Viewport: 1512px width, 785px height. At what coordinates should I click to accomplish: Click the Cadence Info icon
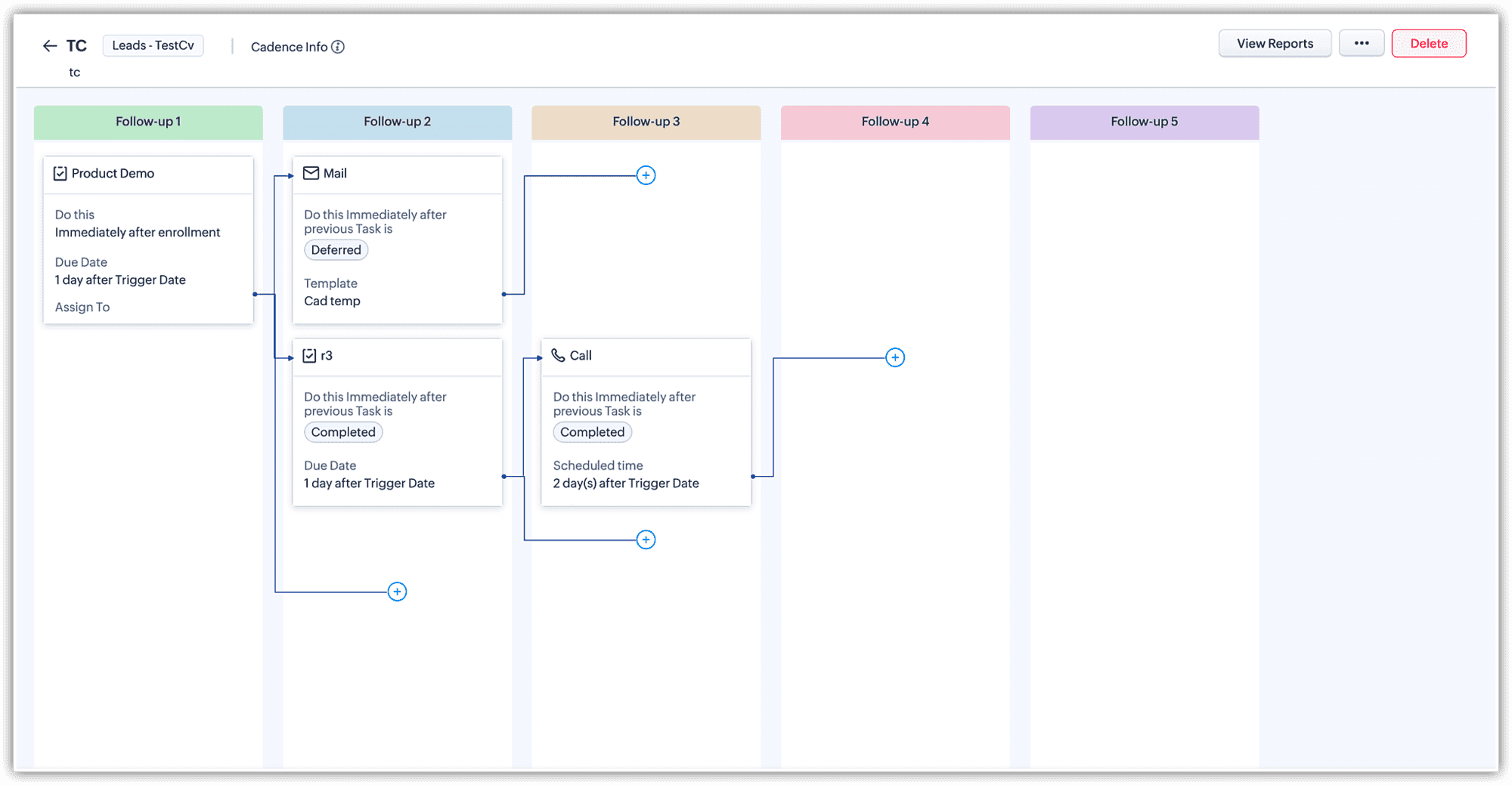pyautogui.click(x=338, y=47)
